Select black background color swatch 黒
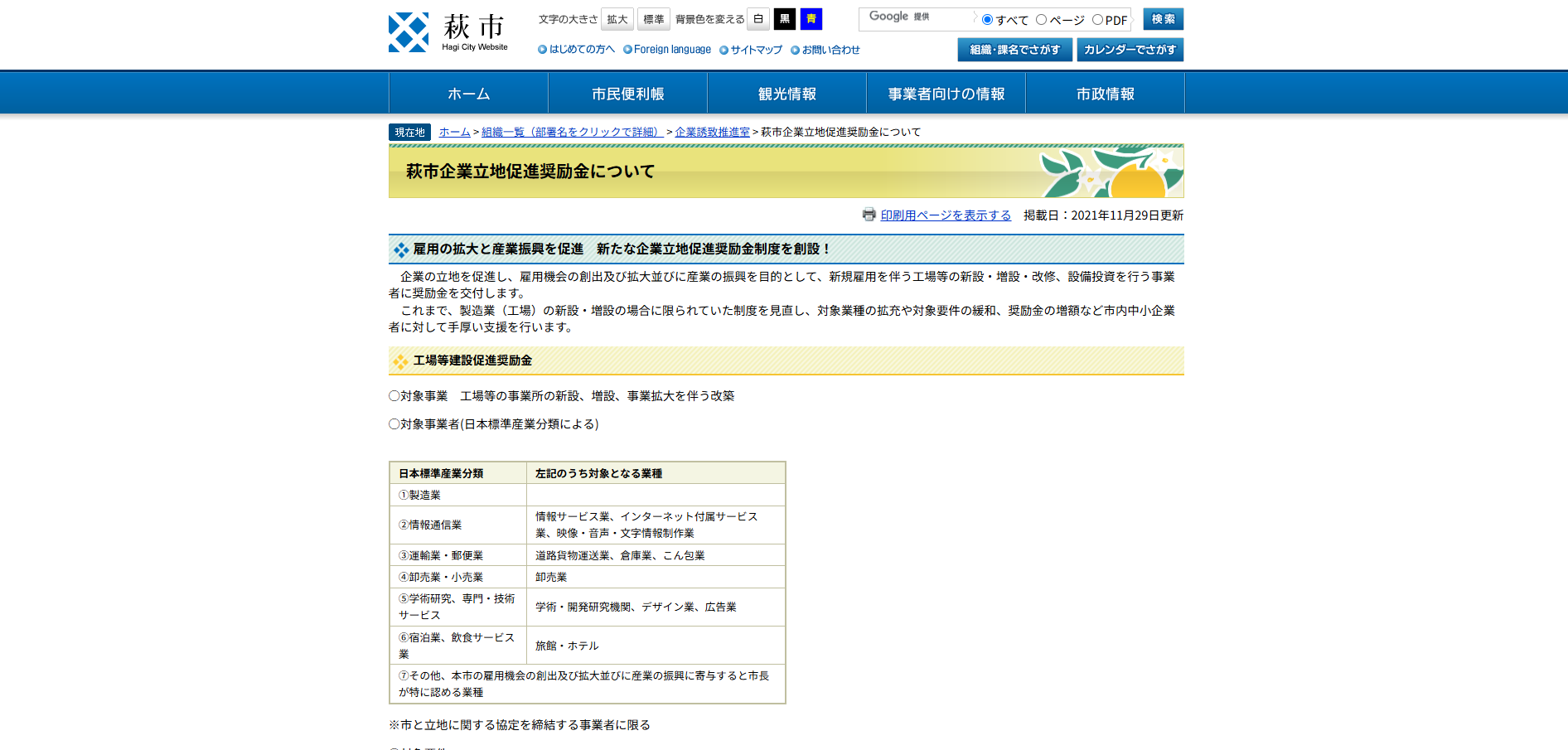 click(x=785, y=19)
